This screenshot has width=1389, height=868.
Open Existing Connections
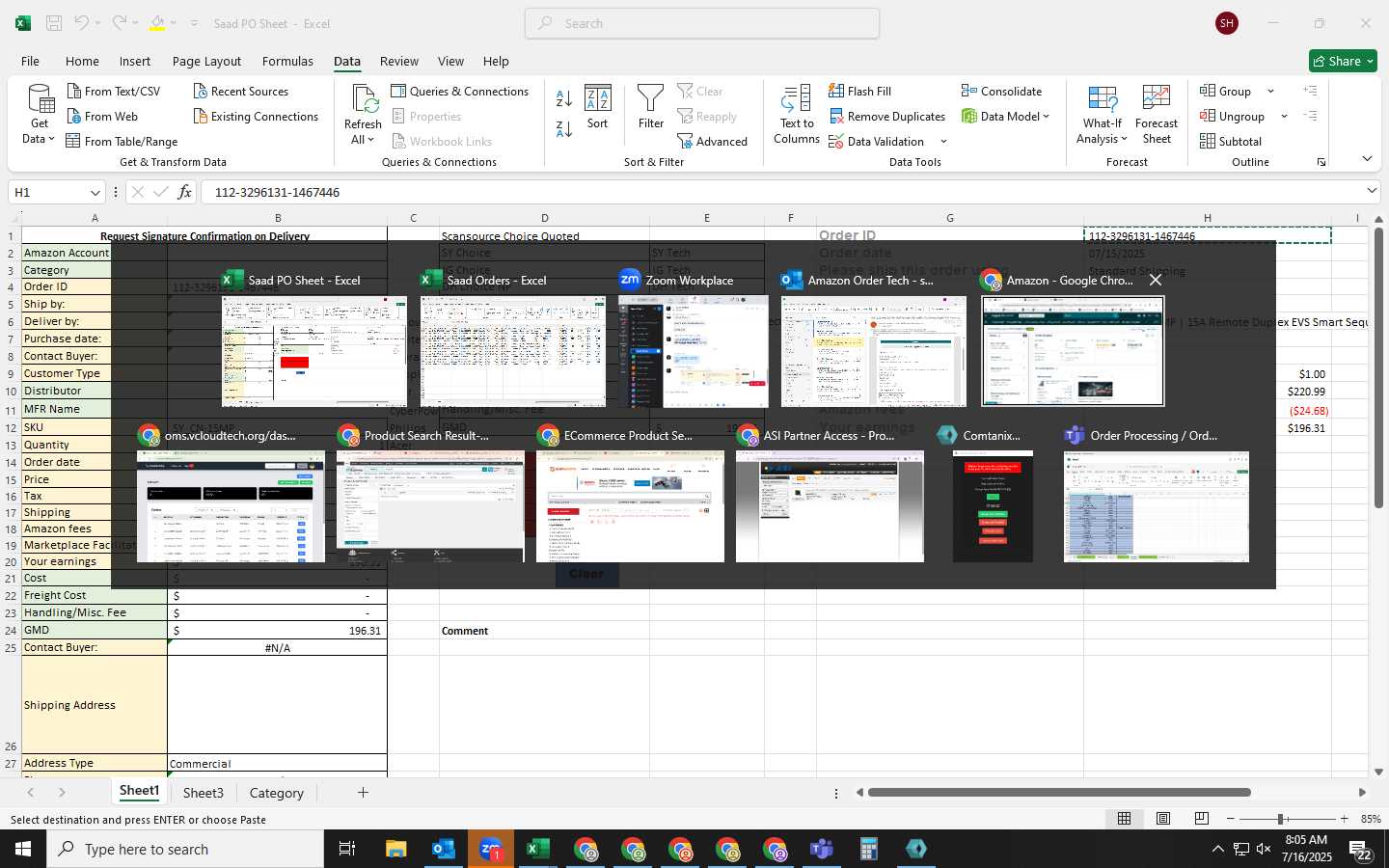click(x=256, y=117)
